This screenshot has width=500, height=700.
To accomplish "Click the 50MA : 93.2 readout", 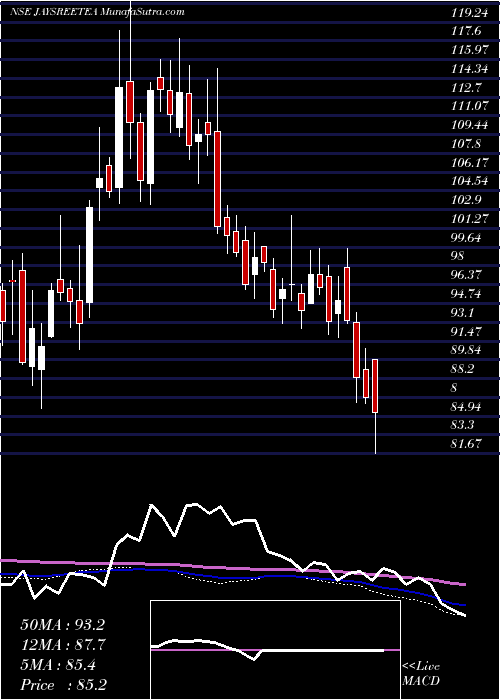I will (62, 625).
